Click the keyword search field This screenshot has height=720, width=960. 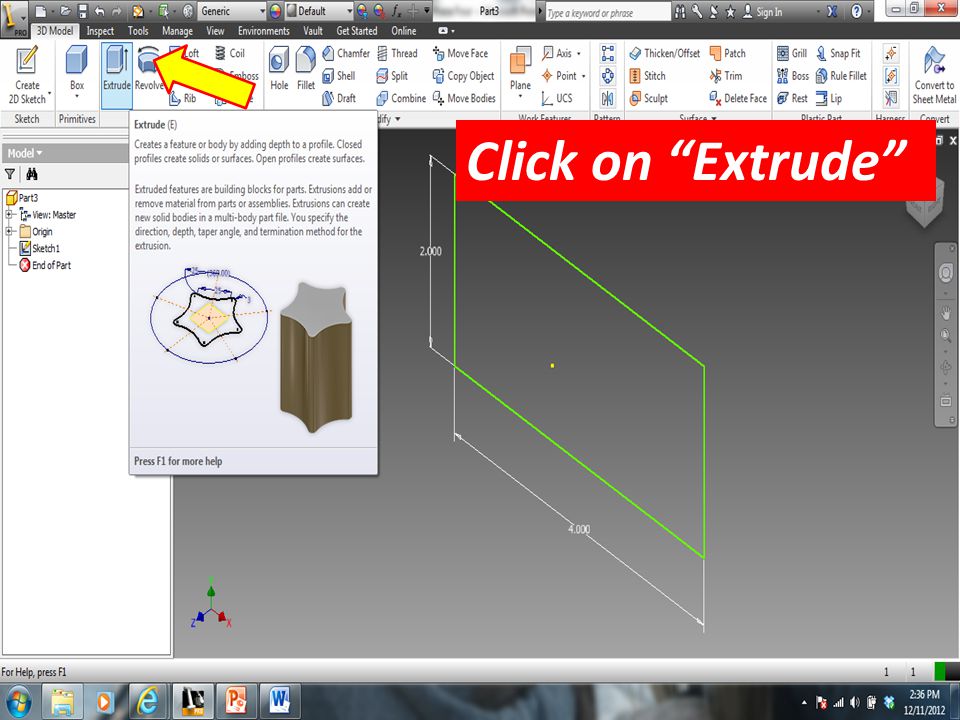click(x=607, y=12)
